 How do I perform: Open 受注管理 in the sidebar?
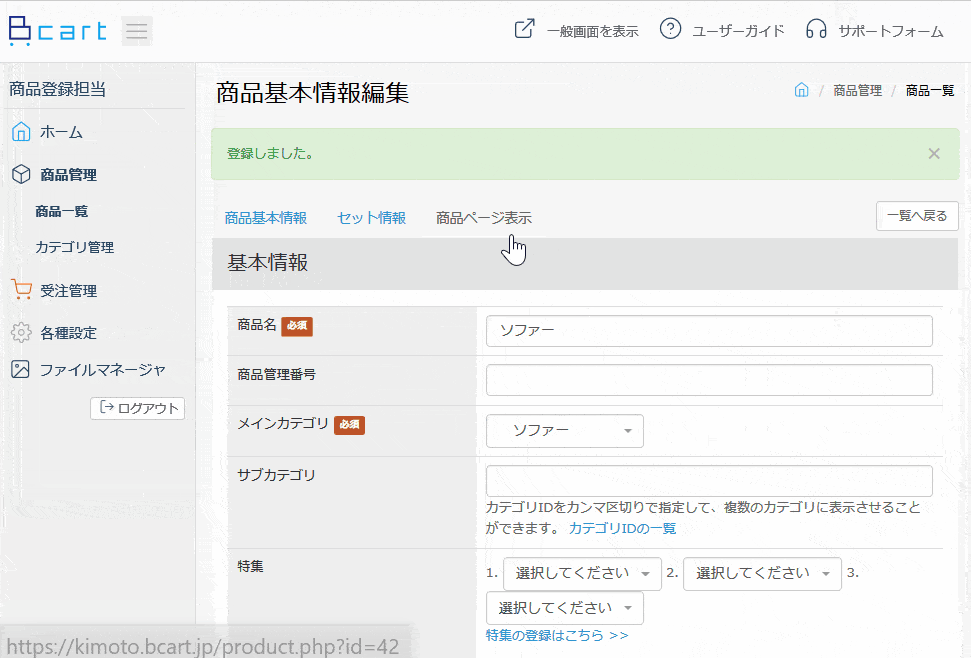click(x=68, y=291)
